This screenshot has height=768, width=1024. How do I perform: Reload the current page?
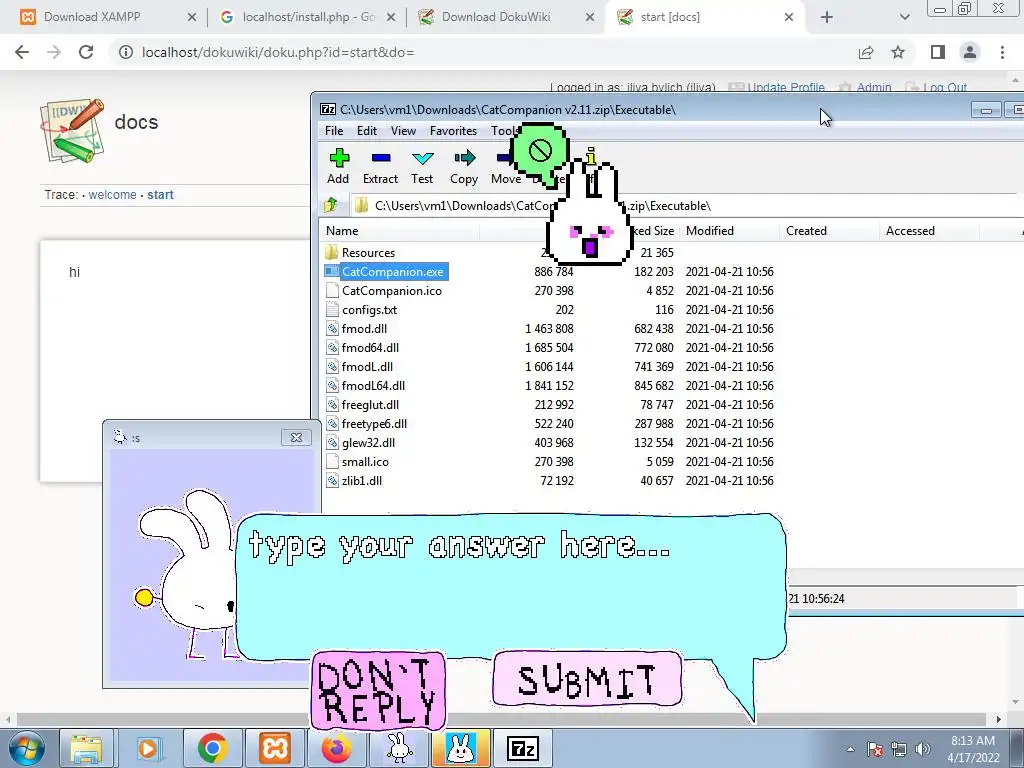86,52
